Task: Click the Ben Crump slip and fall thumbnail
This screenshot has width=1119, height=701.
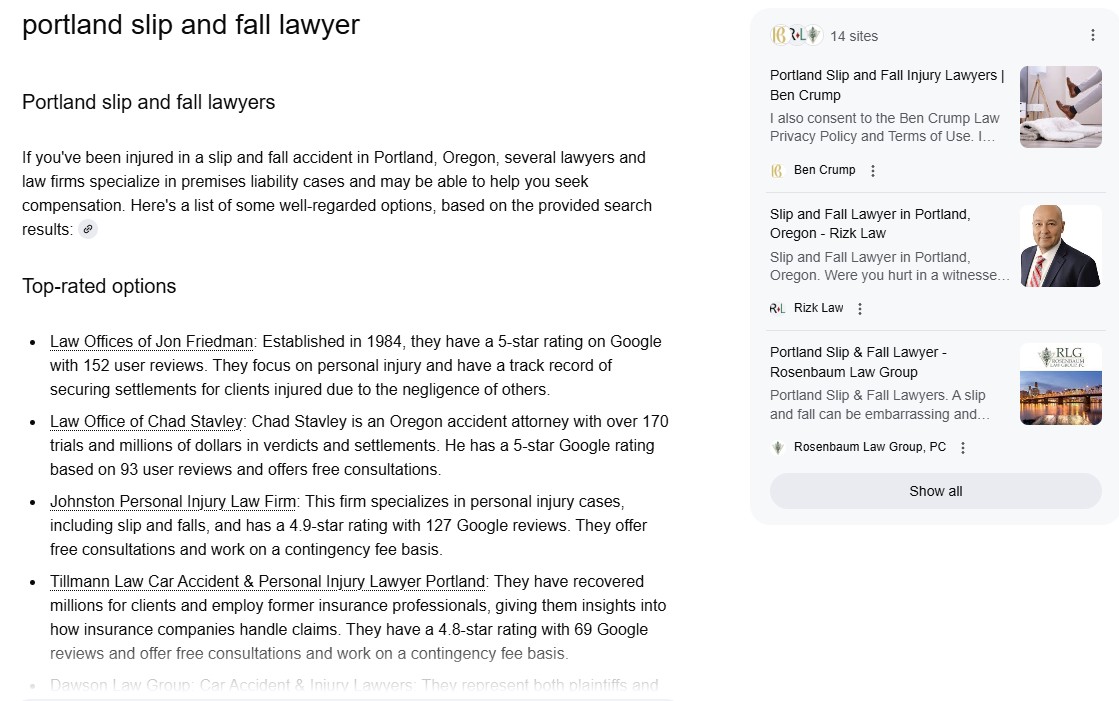Action: 1060,107
